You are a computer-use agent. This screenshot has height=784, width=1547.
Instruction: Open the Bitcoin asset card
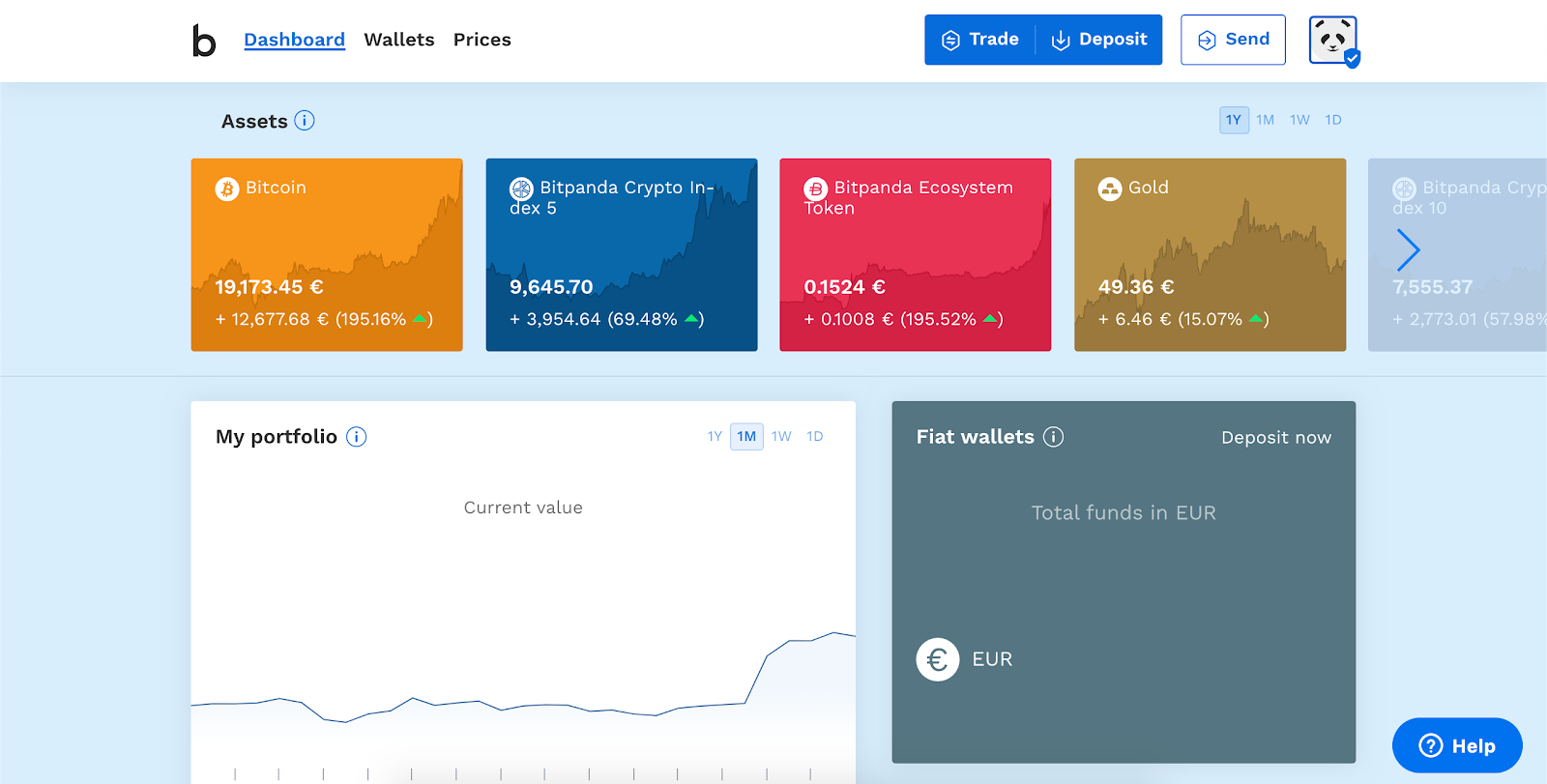[x=327, y=255]
